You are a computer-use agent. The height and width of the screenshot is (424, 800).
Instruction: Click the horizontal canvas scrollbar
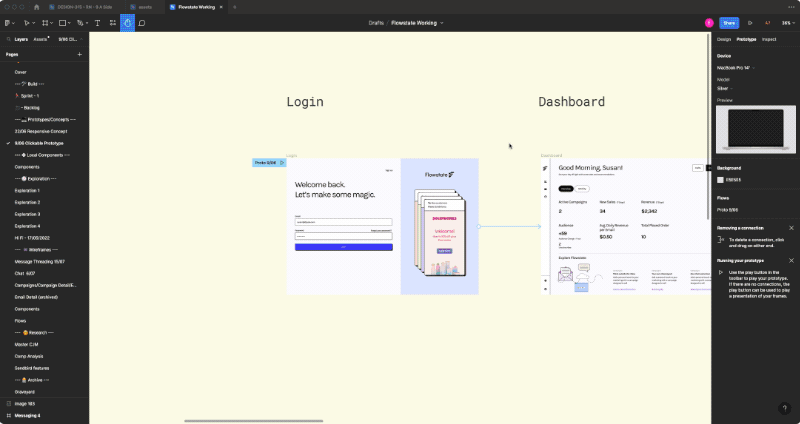254,421
